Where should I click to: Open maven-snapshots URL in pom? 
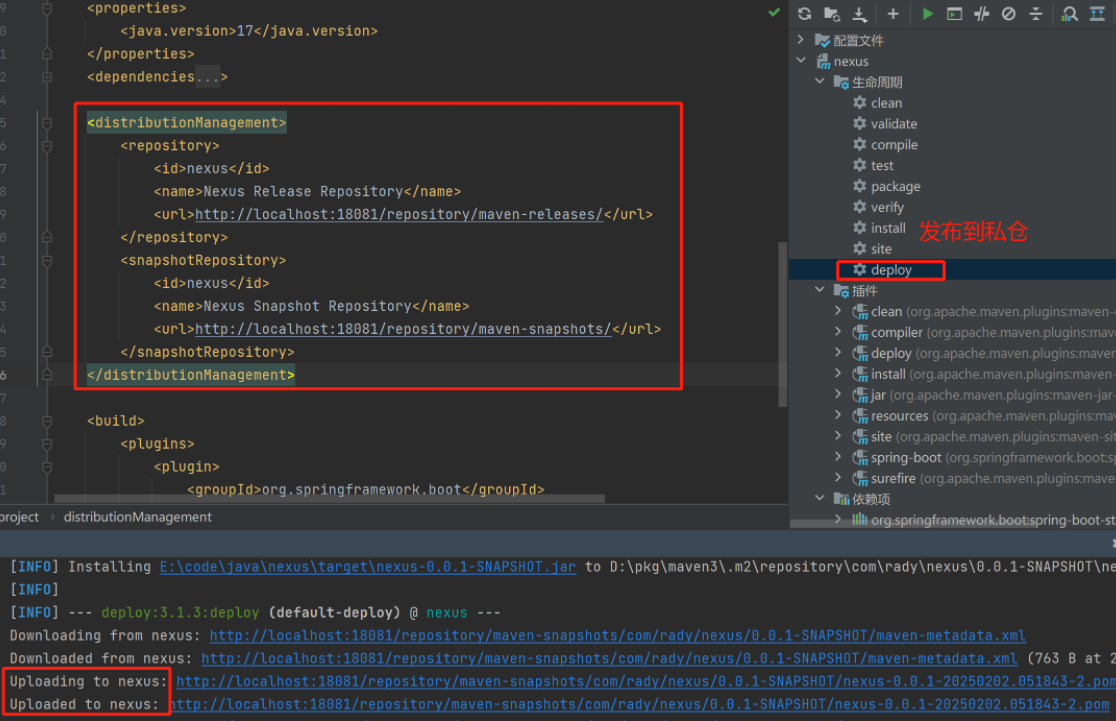[x=404, y=329]
